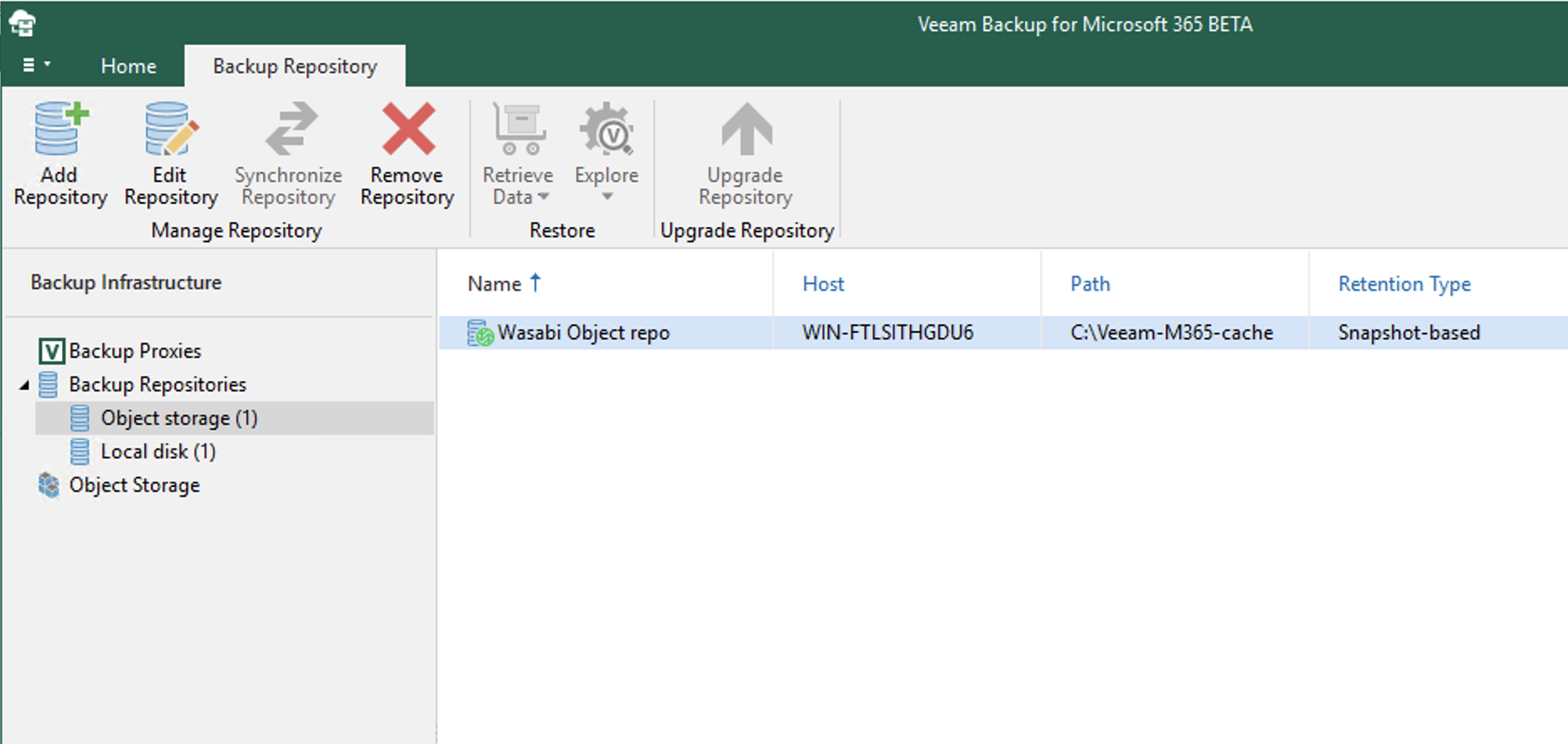Screen dimensions: 1568x744
Task: Click the Veeam application icon in the title bar
Action: click(22, 23)
